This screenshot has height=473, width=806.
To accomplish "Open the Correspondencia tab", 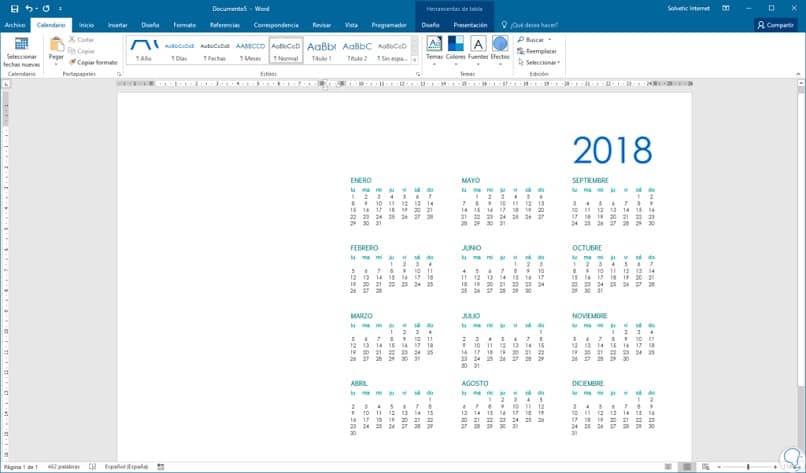I will pyautogui.click(x=276, y=25).
